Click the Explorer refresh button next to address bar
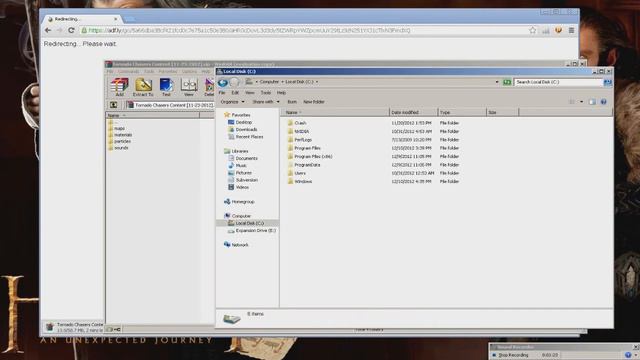Screen dimensions: 640x360 pyautogui.click(x=507, y=82)
